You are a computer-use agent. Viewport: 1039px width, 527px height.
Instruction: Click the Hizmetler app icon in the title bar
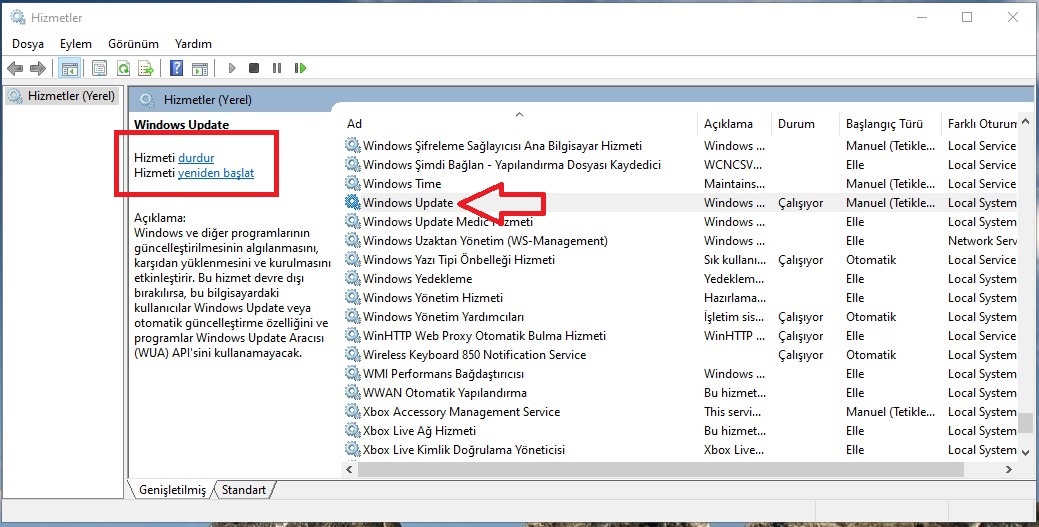[x=17, y=17]
